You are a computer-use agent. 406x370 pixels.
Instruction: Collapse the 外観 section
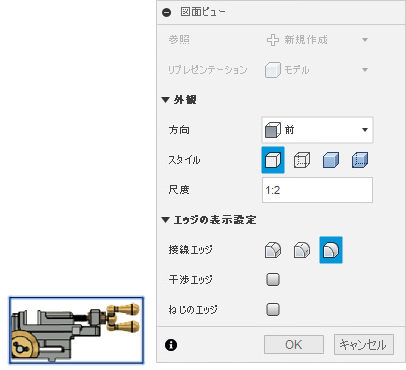pos(165,100)
